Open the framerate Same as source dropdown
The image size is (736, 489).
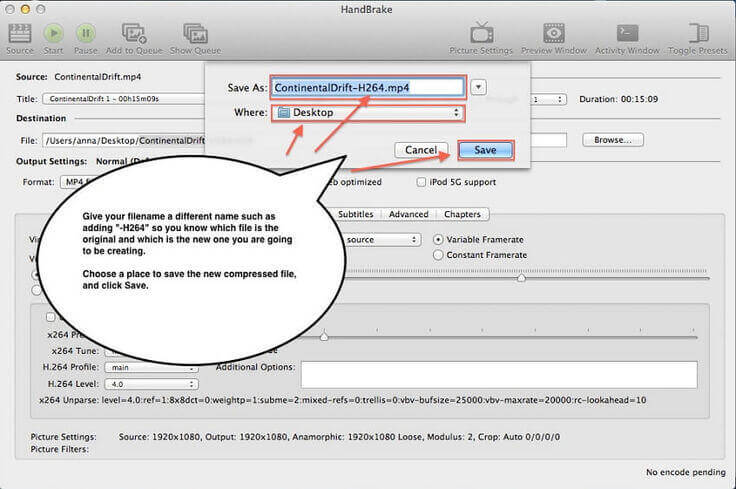tap(381, 240)
